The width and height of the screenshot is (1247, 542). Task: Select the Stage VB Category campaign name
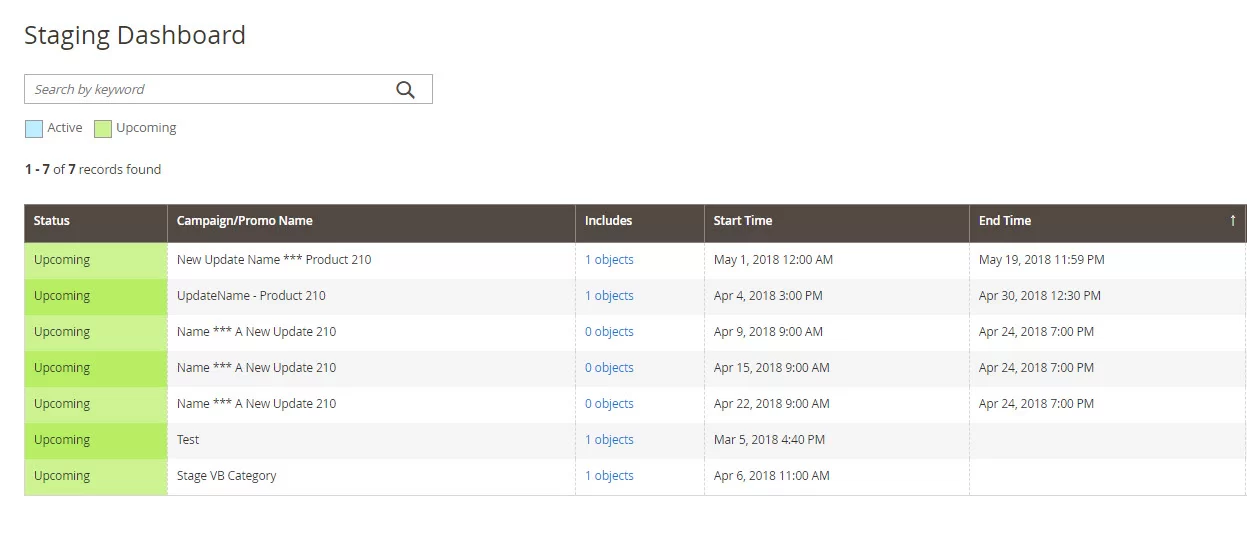point(227,476)
